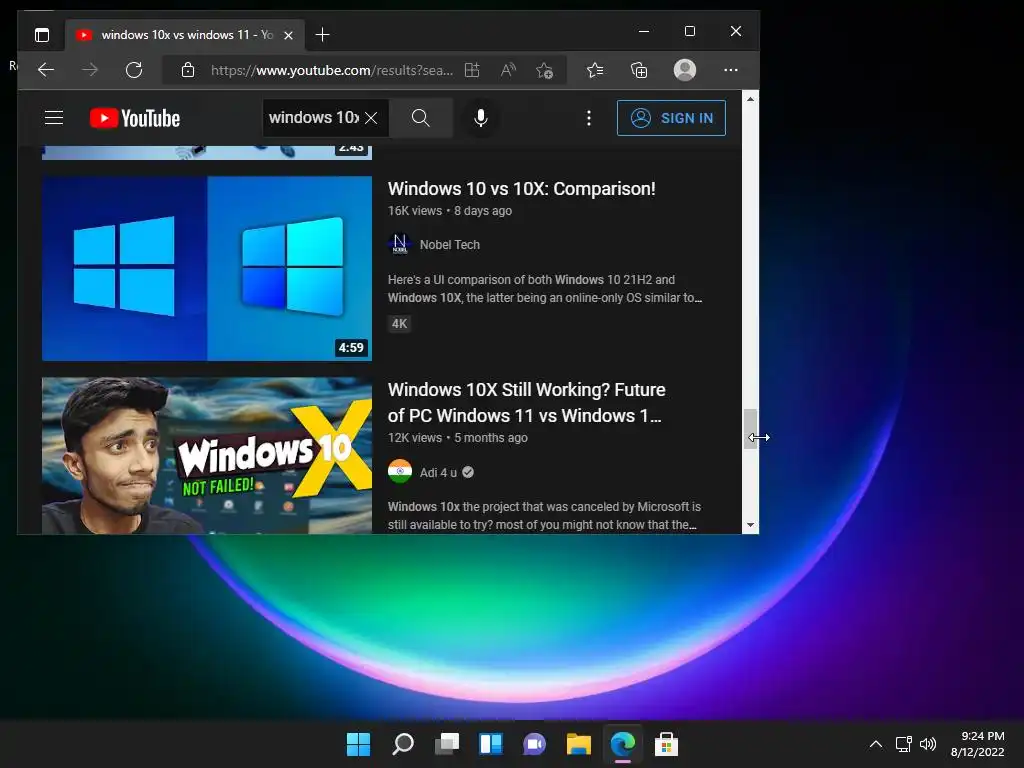Open the Edge tab actions menu
The width and height of the screenshot is (1024, 768).
pyautogui.click(x=42, y=35)
